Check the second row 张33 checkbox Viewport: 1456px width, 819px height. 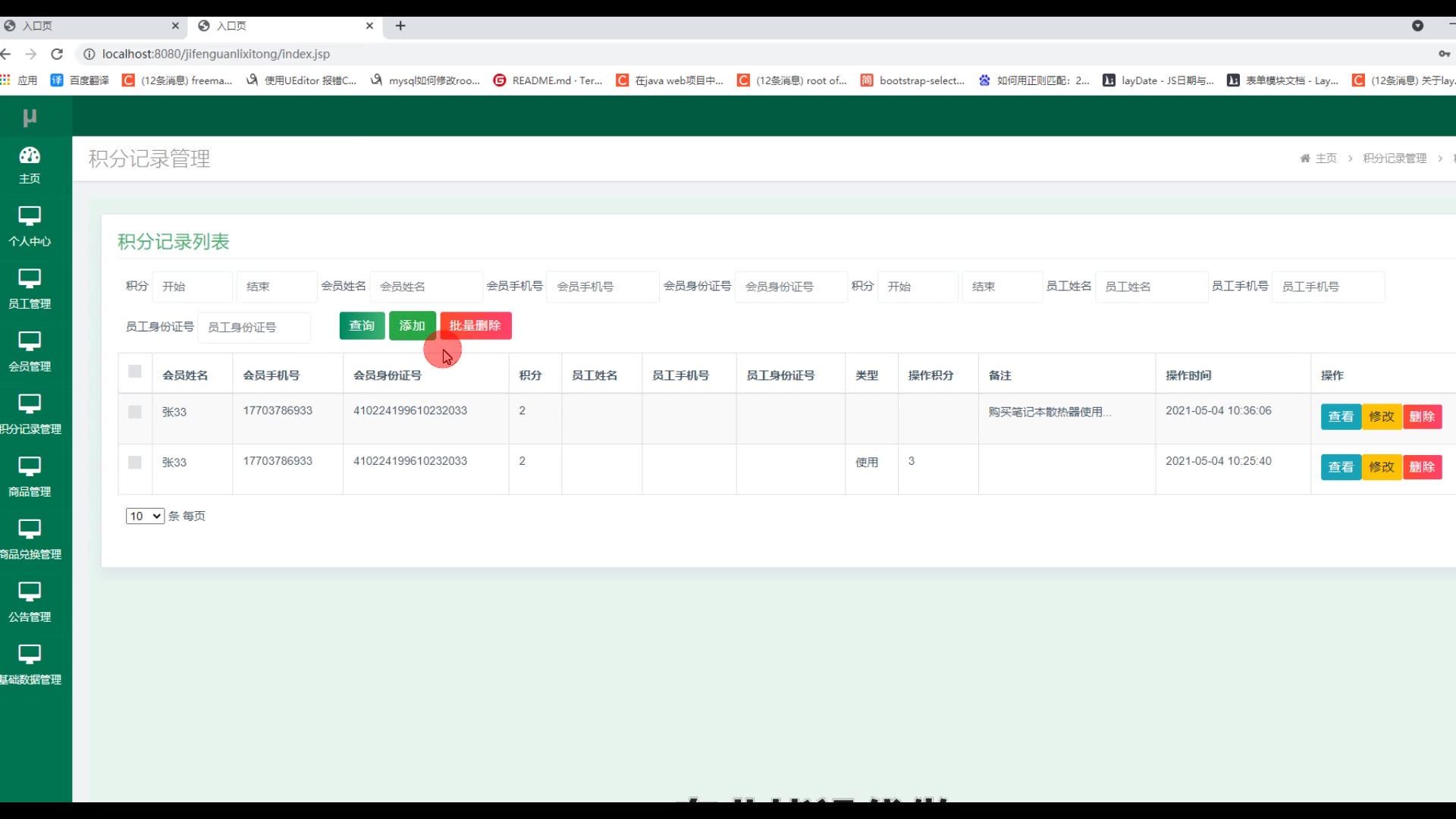click(135, 463)
